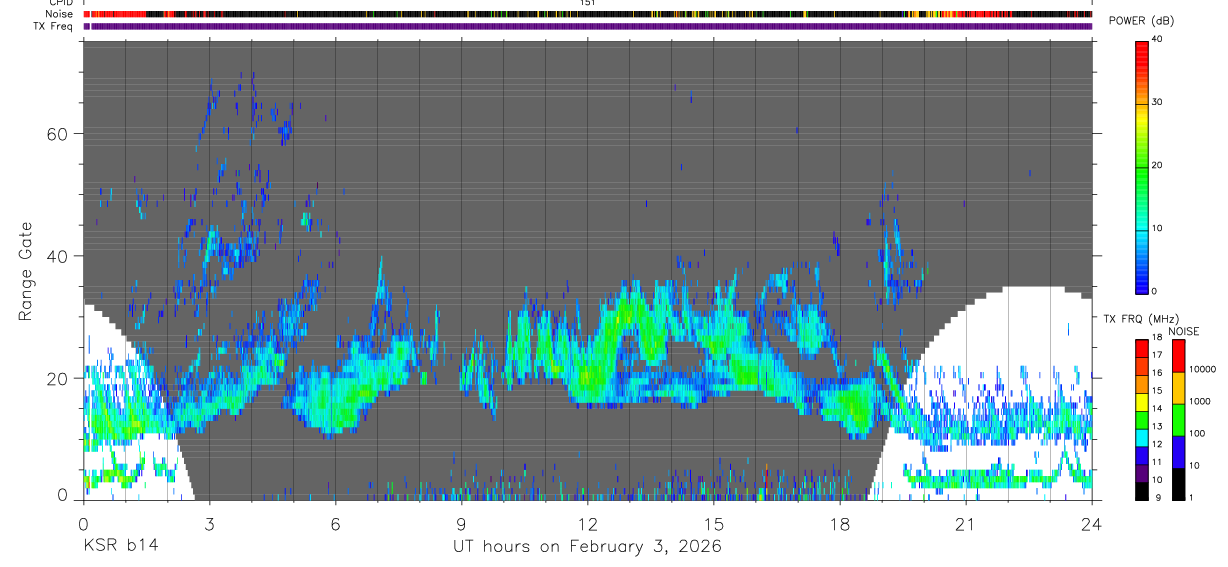Click the 18 tick on UT hours axis
Image resolution: width=1228 pixels, height=567 pixels.
click(840, 523)
